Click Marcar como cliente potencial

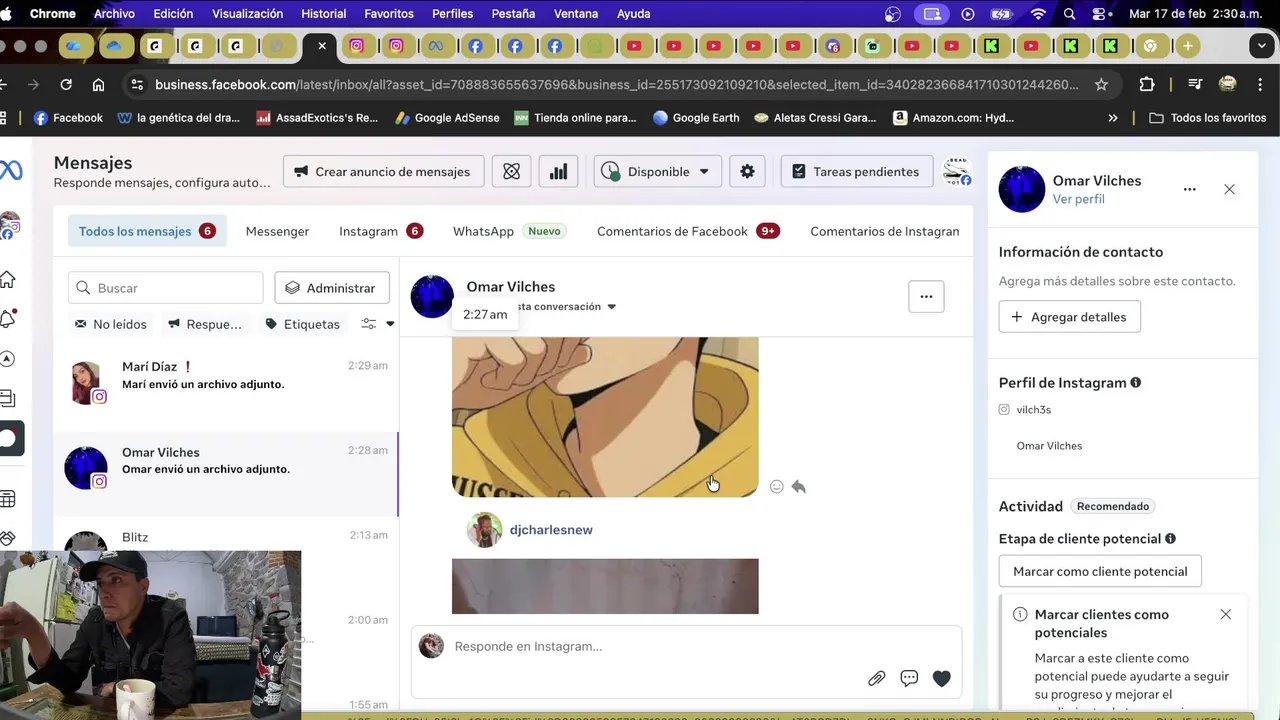[1100, 571]
